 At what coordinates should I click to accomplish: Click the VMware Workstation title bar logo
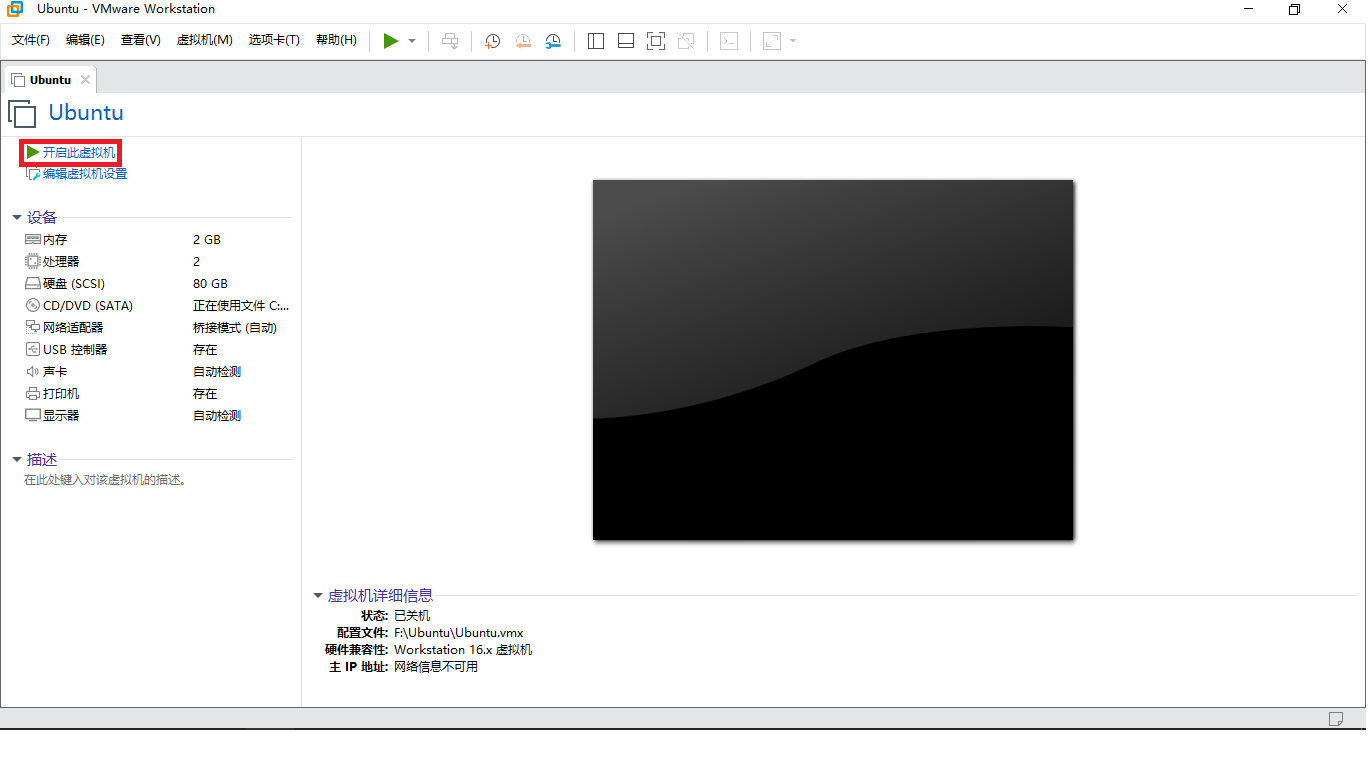[15, 10]
